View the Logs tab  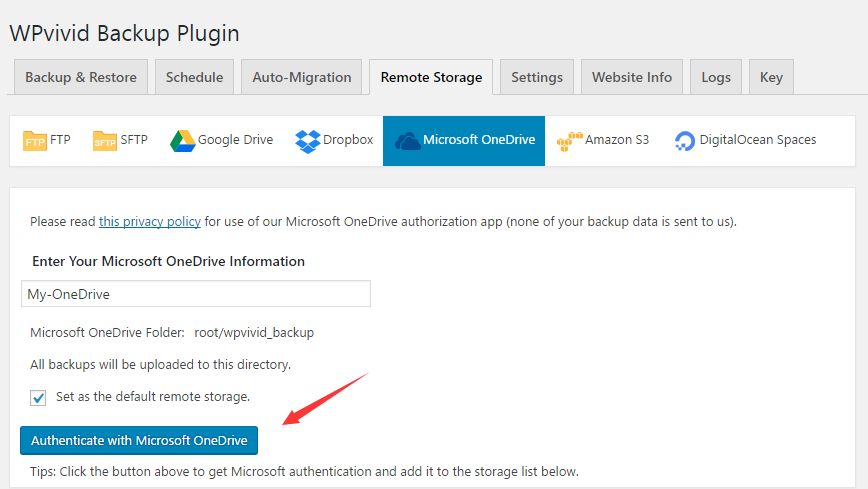click(x=716, y=77)
